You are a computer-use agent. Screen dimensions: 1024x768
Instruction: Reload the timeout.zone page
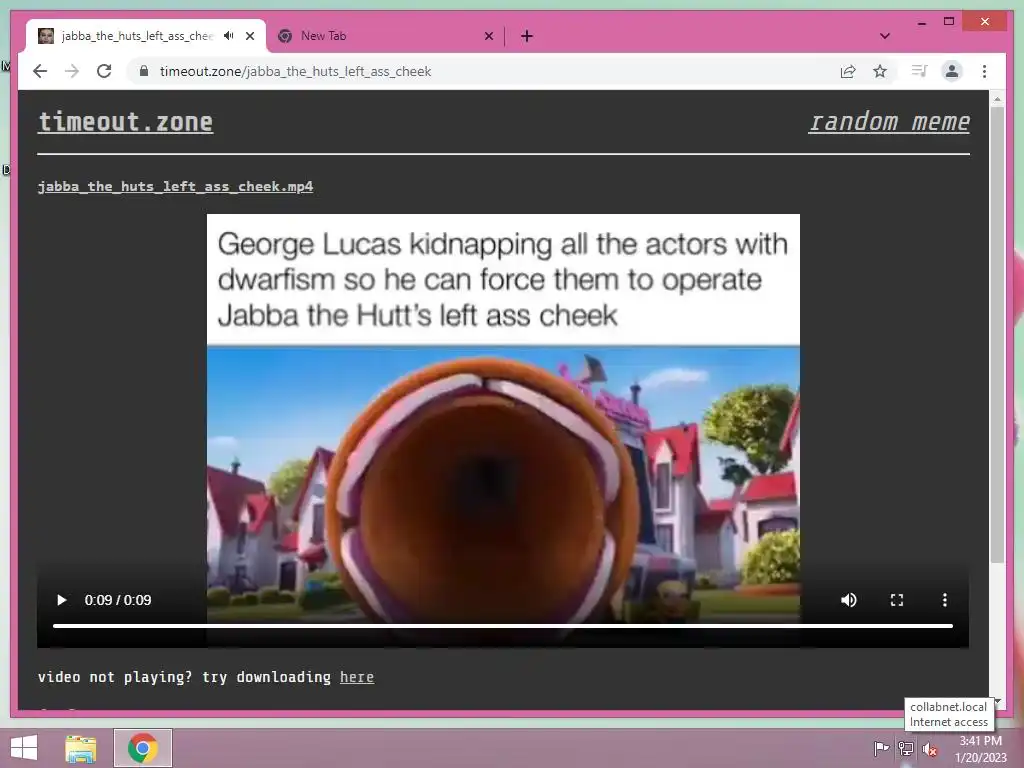point(104,71)
